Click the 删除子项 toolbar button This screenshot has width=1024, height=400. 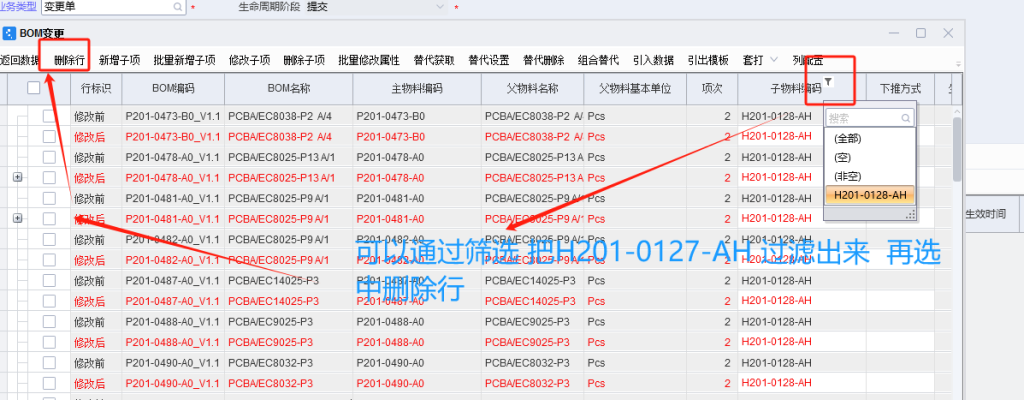tap(304, 60)
